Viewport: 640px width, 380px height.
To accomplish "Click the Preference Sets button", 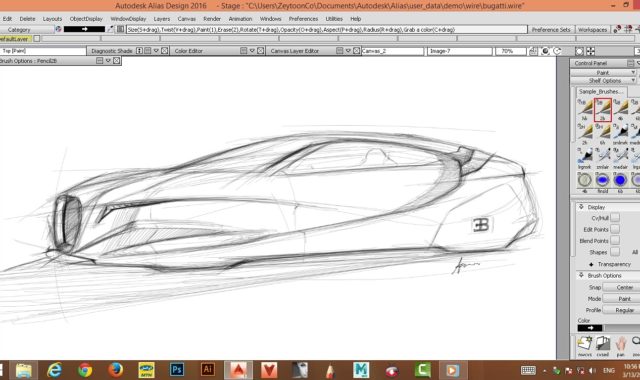I will (x=551, y=29).
